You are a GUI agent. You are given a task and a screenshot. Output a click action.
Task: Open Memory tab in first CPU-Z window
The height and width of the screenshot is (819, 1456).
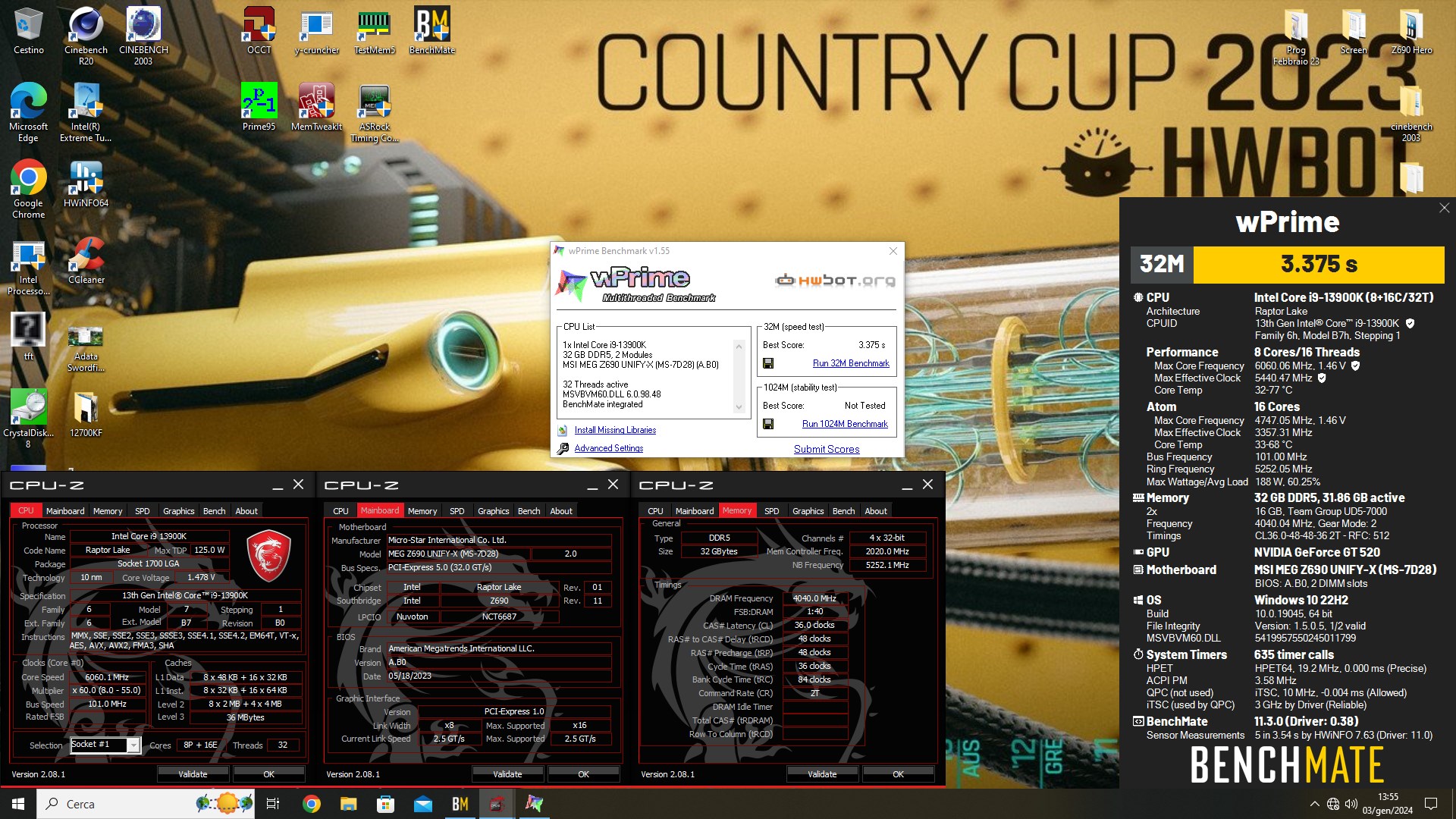point(108,511)
